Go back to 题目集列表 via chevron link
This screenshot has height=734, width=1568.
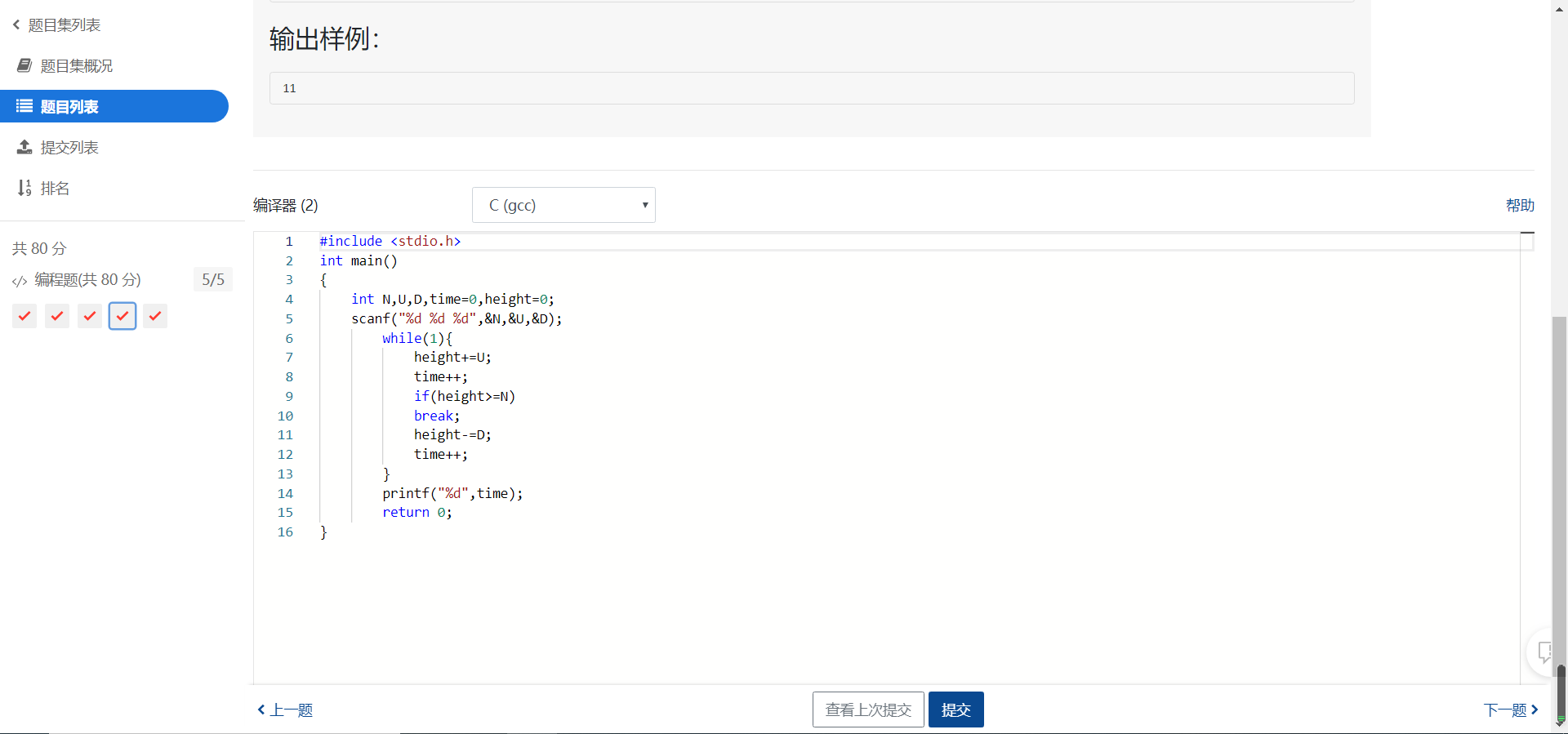(56, 25)
